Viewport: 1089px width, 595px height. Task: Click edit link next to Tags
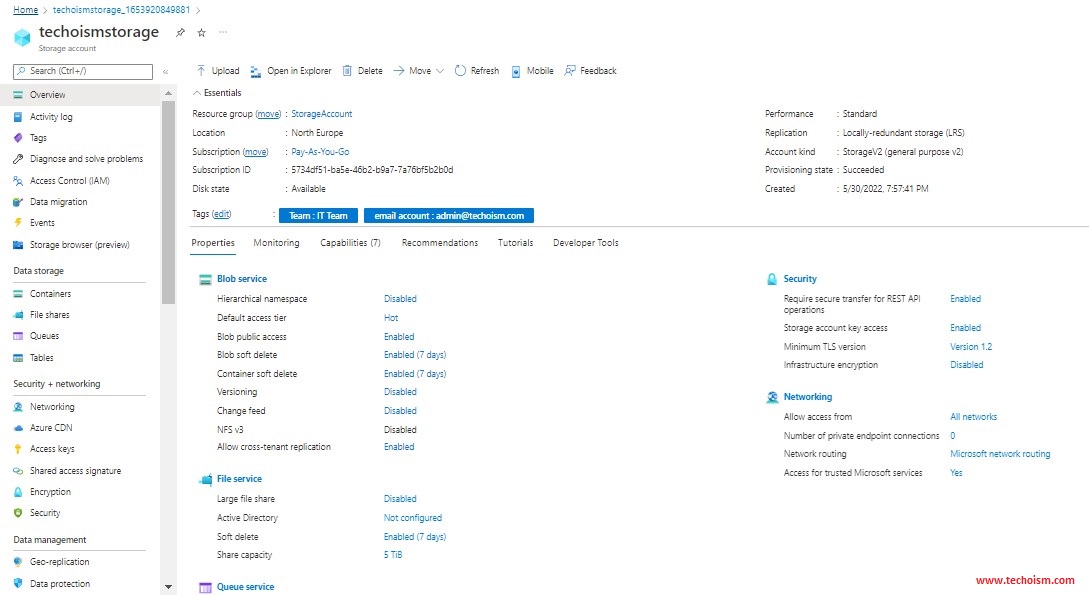pyautogui.click(x=222, y=214)
